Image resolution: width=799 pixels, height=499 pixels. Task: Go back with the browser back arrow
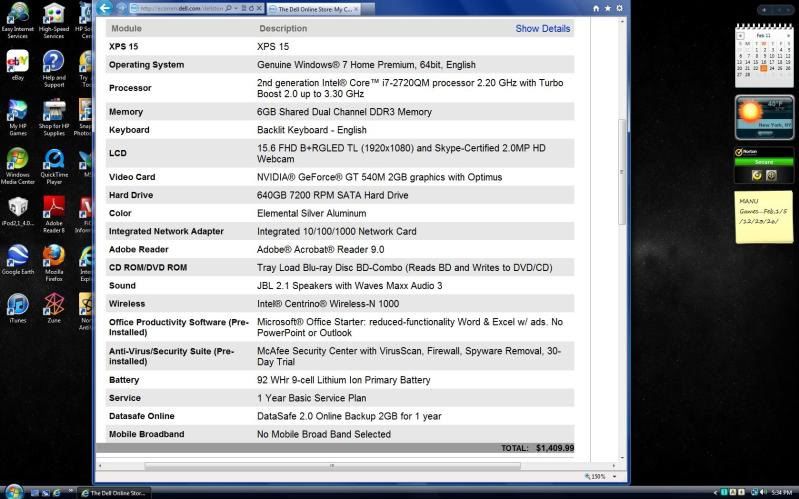tap(104, 8)
